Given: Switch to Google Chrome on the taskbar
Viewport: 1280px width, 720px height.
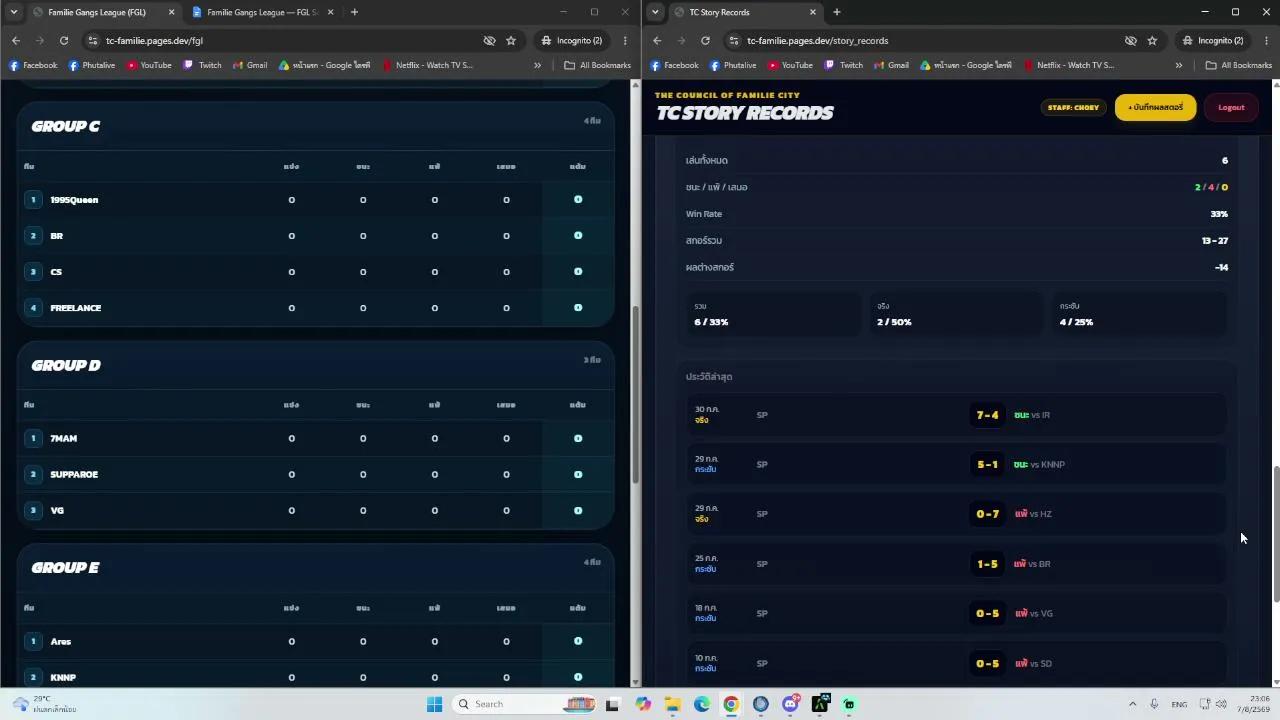Looking at the screenshot, I should [731, 704].
